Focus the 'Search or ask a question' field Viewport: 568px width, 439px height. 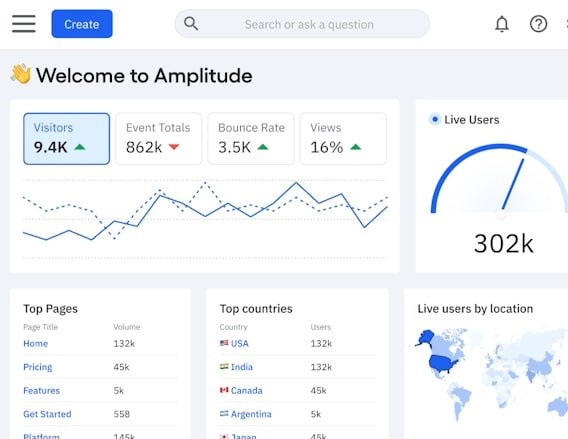pyautogui.click(x=302, y=24)
